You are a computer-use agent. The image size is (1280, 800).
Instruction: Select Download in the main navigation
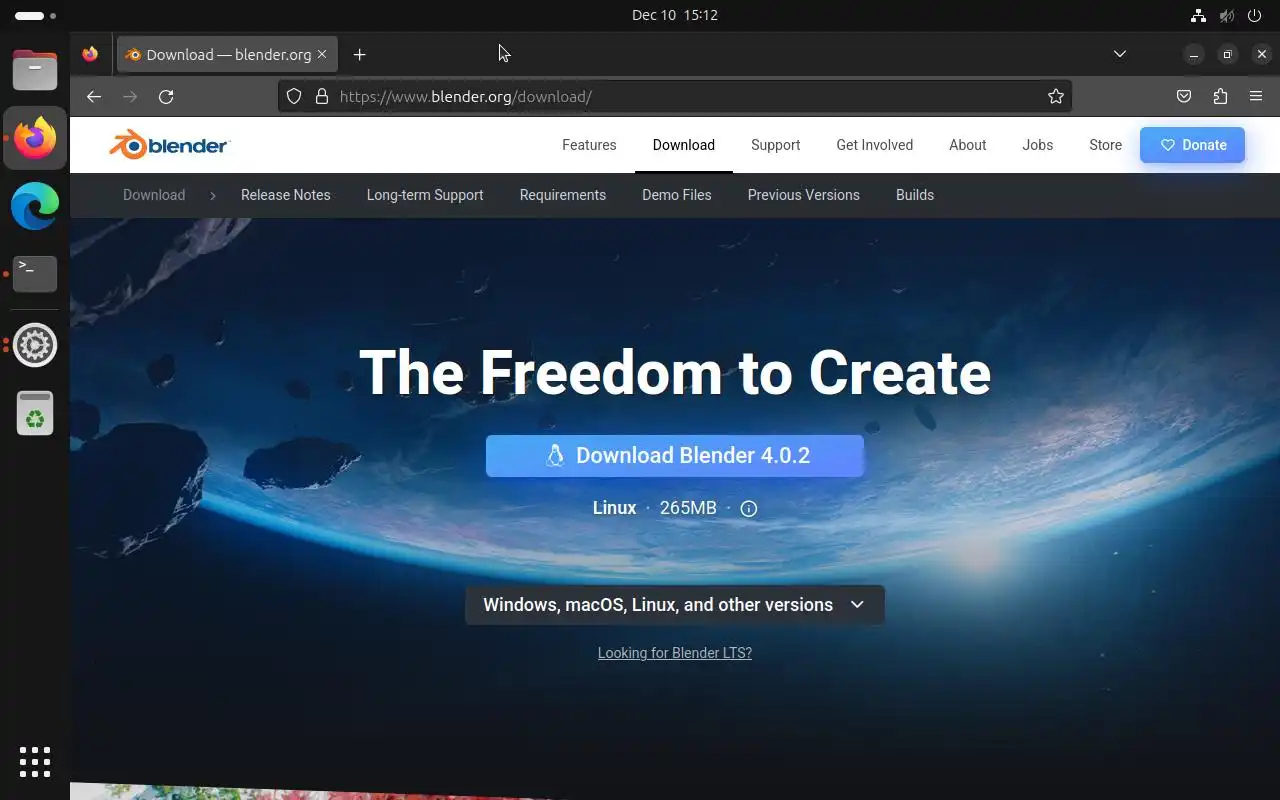tap(684, 145)
